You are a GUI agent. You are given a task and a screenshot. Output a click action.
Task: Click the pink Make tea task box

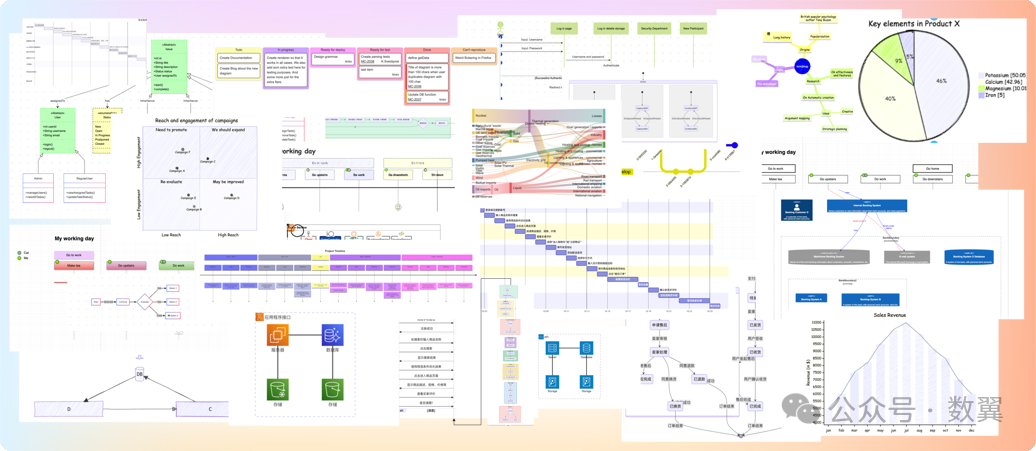click(x=73, y=265)
